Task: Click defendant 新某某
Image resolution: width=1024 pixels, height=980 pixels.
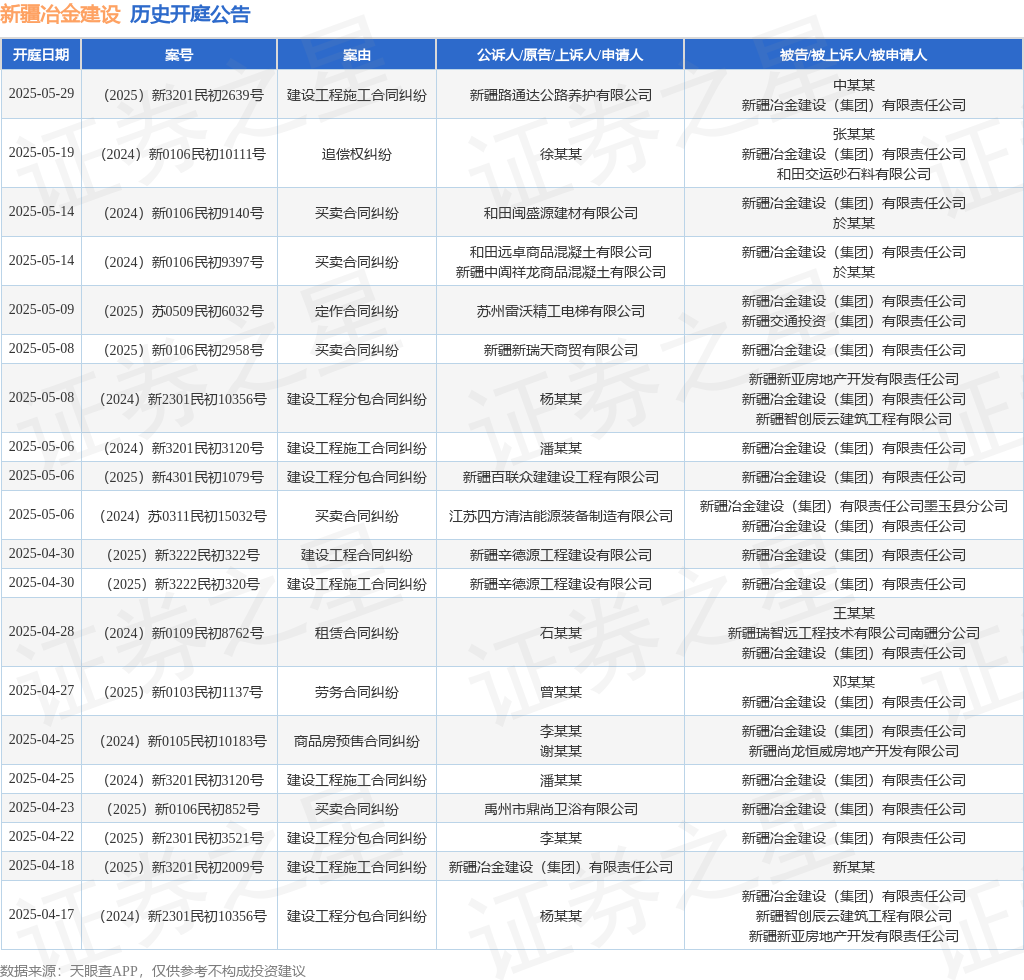Action: [x=853, y=867]
